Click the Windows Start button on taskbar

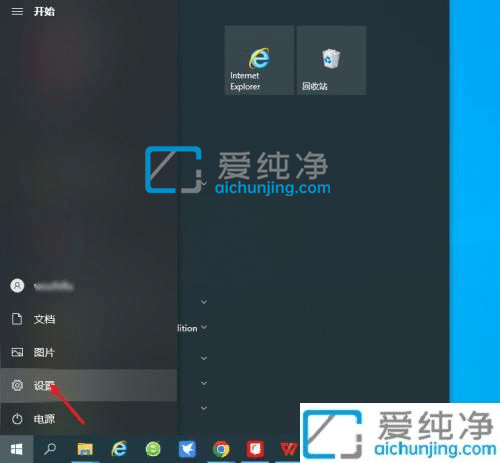tap(17, 449)
